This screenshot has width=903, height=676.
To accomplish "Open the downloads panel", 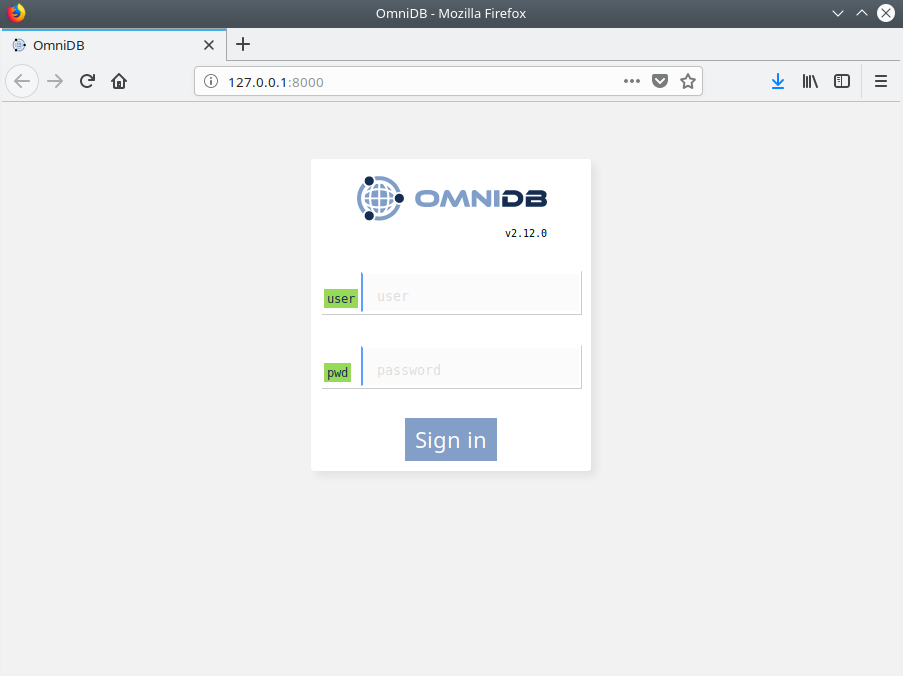I will tap(777, 82).
